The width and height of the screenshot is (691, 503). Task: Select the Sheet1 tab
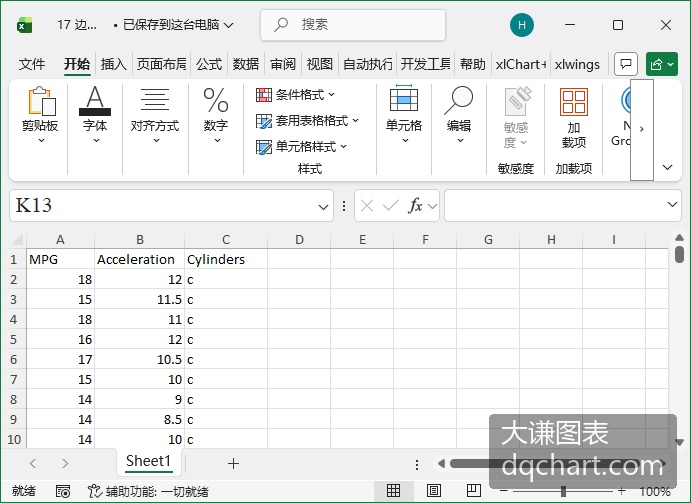tap(149, 461)
